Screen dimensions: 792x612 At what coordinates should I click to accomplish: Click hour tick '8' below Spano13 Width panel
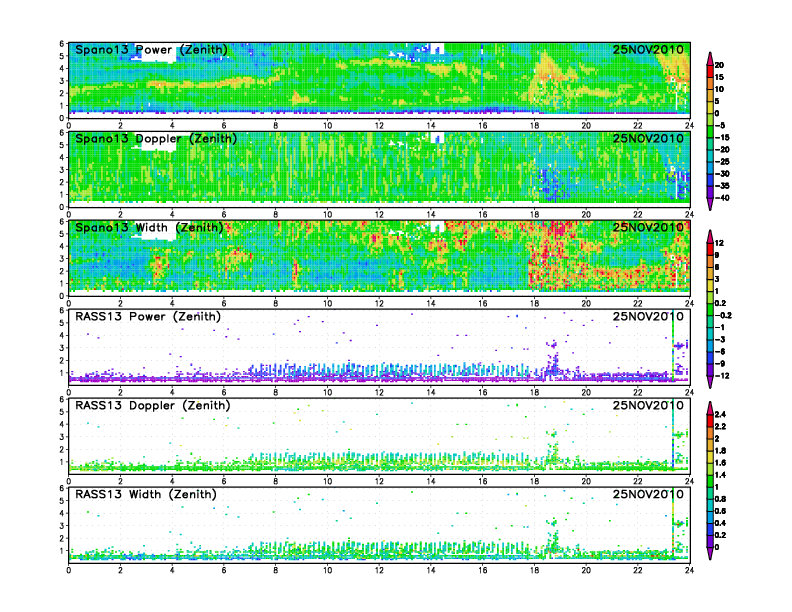coord(275,303)
